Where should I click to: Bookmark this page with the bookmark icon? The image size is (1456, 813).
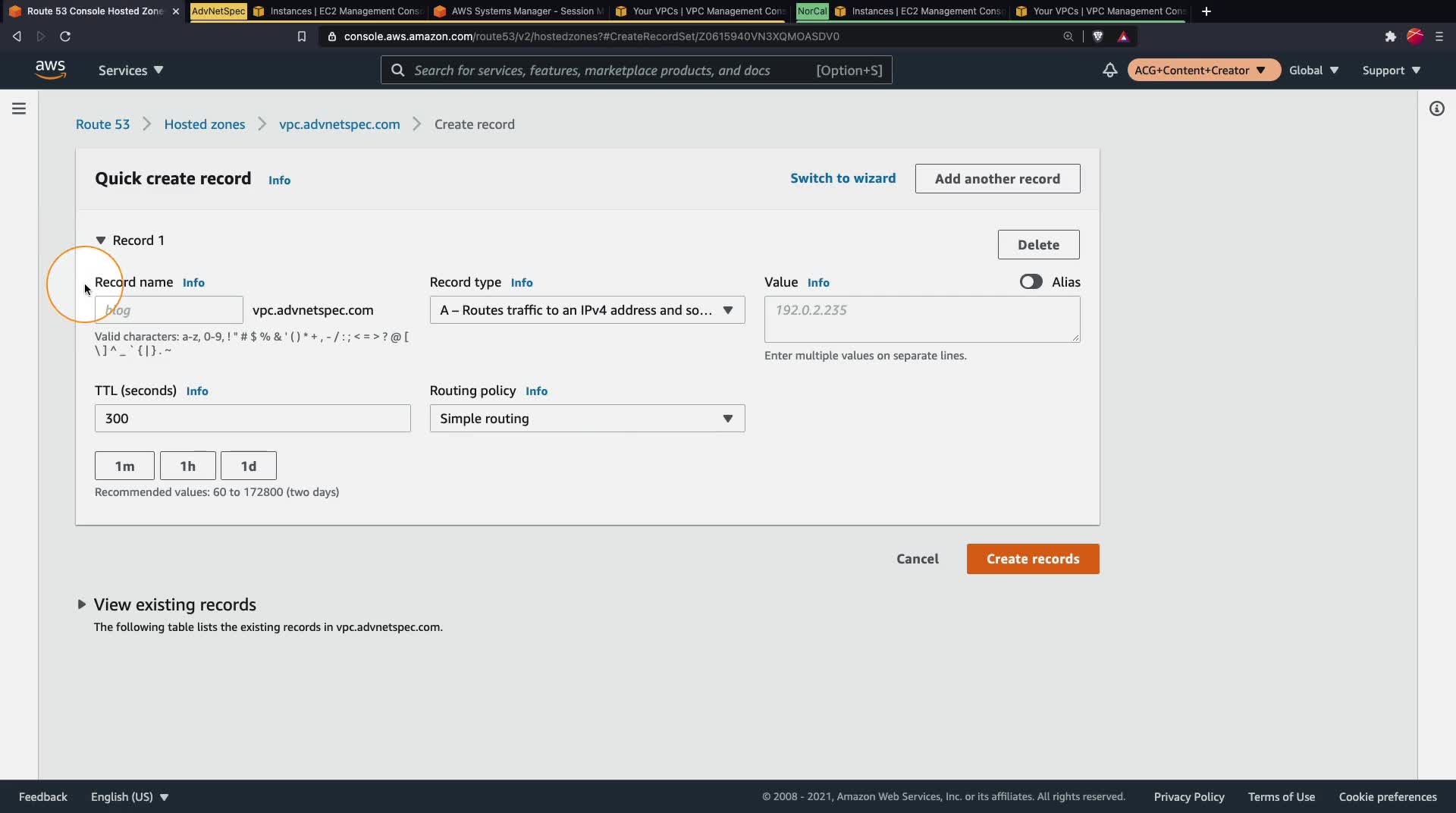tap(301, 36)
